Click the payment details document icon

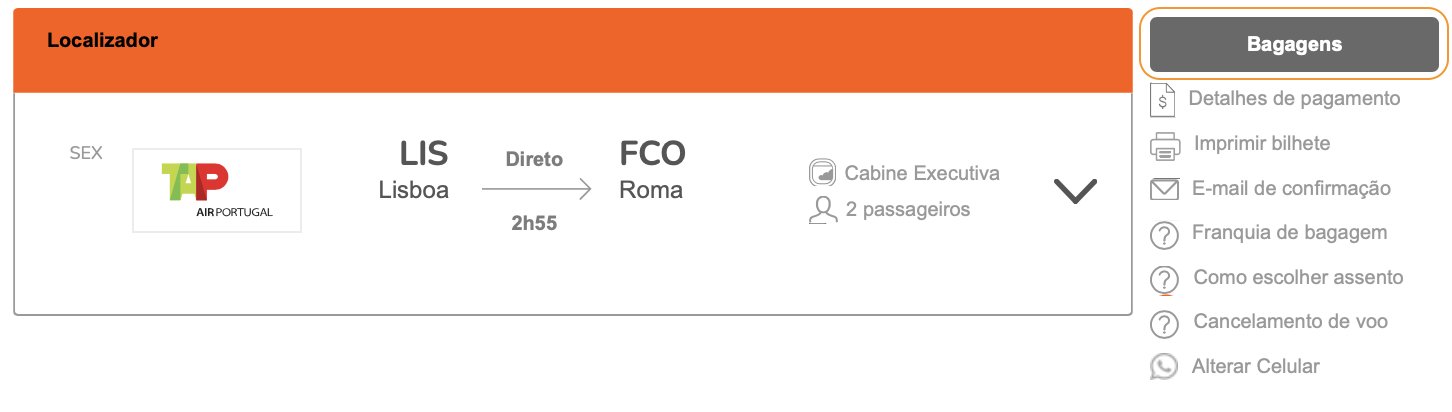[1163, 100]
